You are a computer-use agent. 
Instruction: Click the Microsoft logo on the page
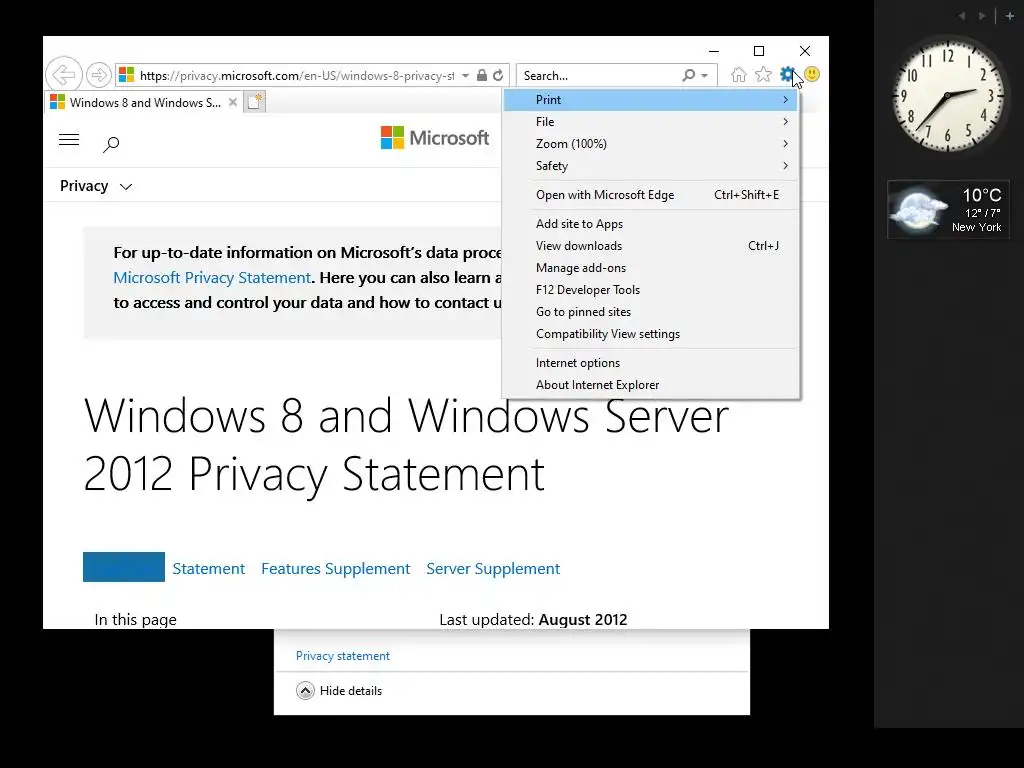435,138
